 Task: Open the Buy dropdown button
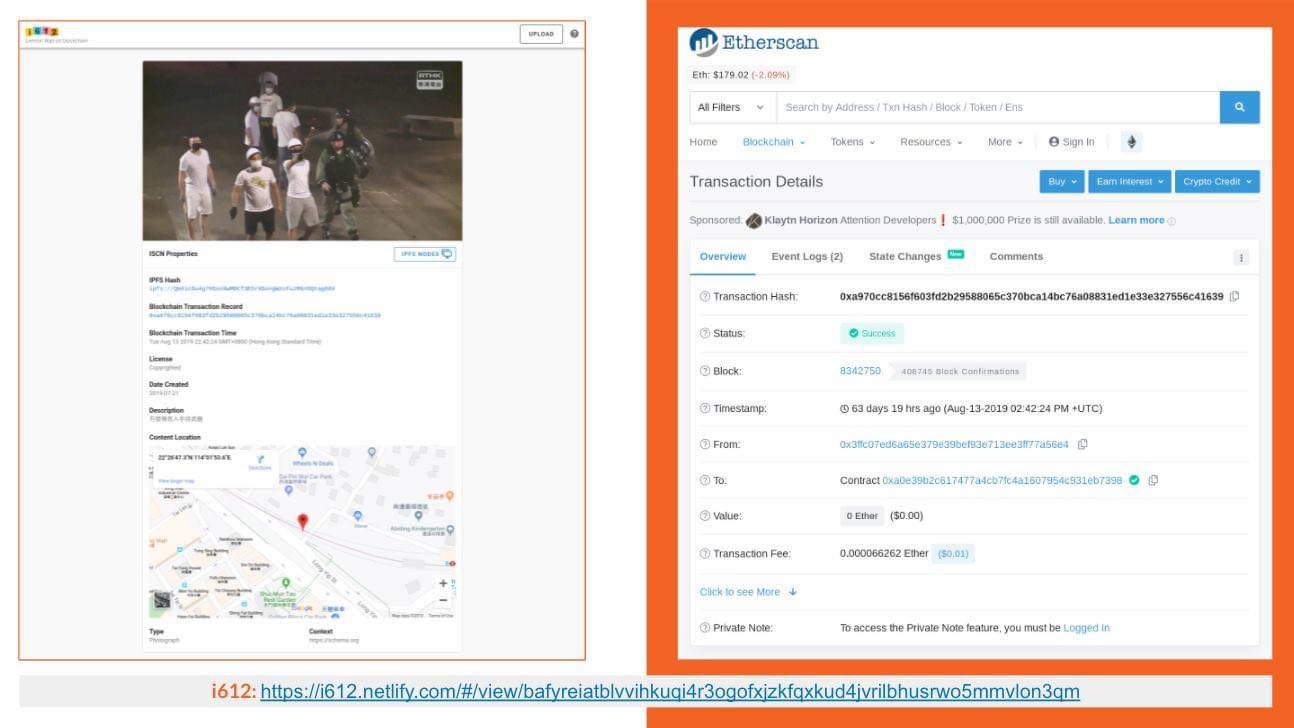(x=1062, y=181)
